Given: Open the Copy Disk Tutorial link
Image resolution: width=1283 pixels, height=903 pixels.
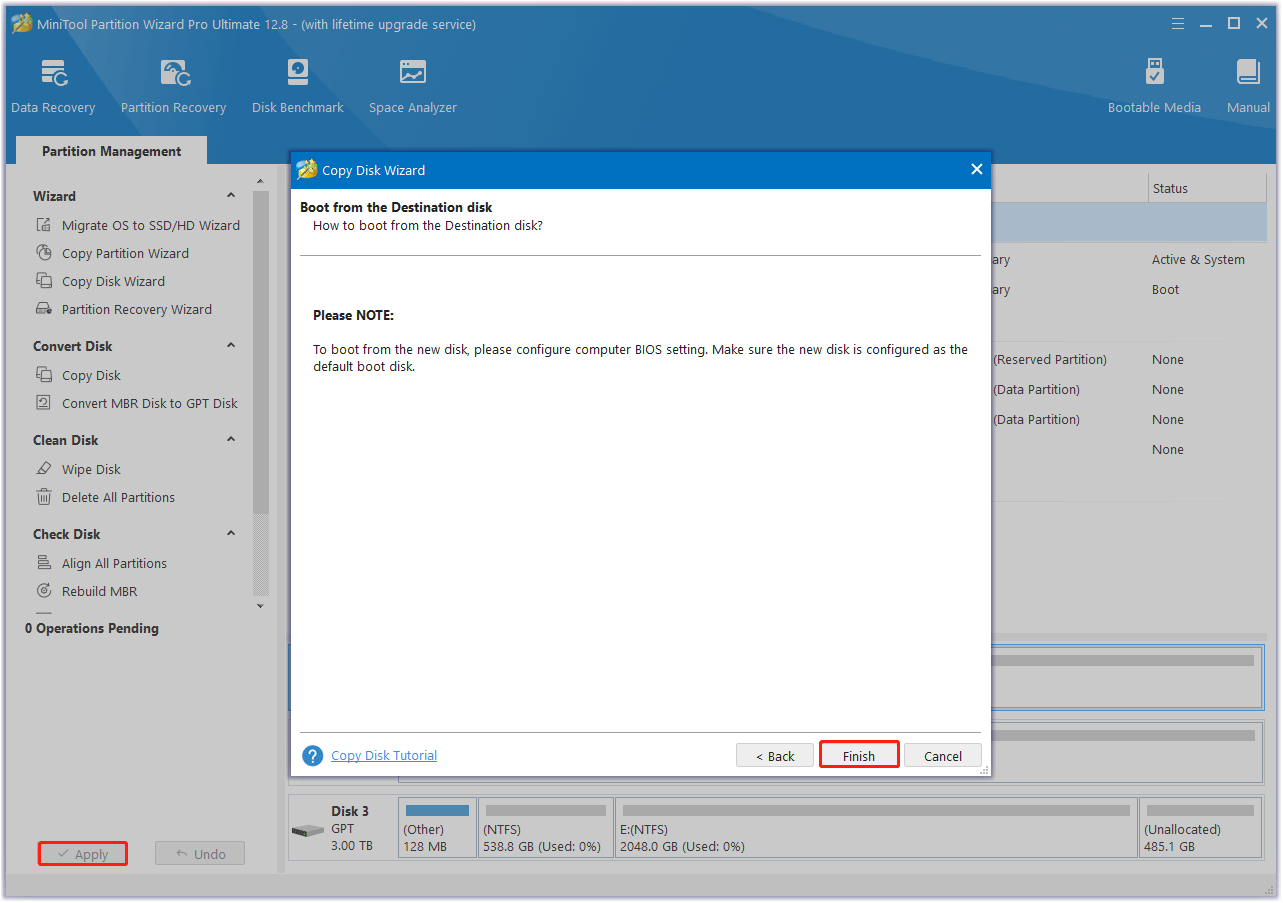Looking at the screenshot, I should 384,756.
